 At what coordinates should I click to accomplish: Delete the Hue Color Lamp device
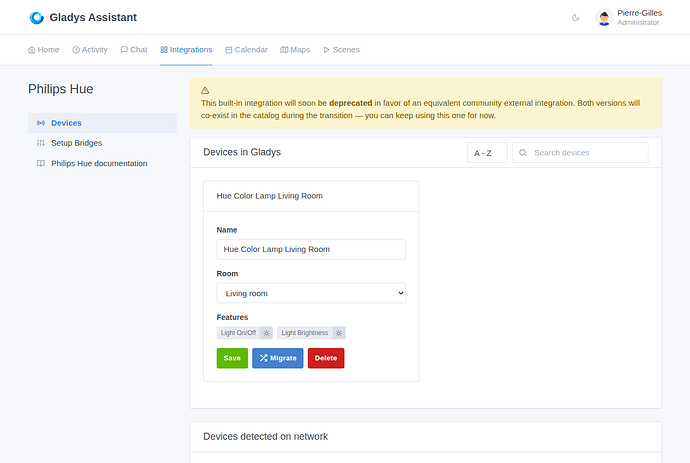pos(326,358)
